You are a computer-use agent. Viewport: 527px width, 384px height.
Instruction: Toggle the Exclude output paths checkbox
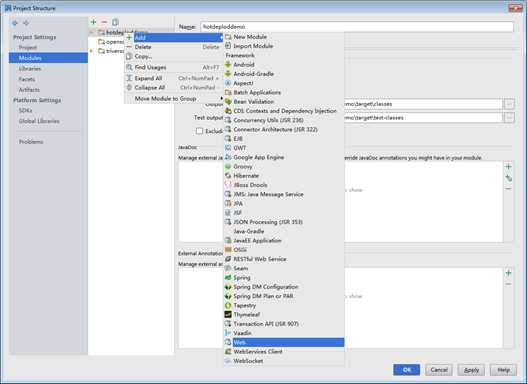[199, 131]
